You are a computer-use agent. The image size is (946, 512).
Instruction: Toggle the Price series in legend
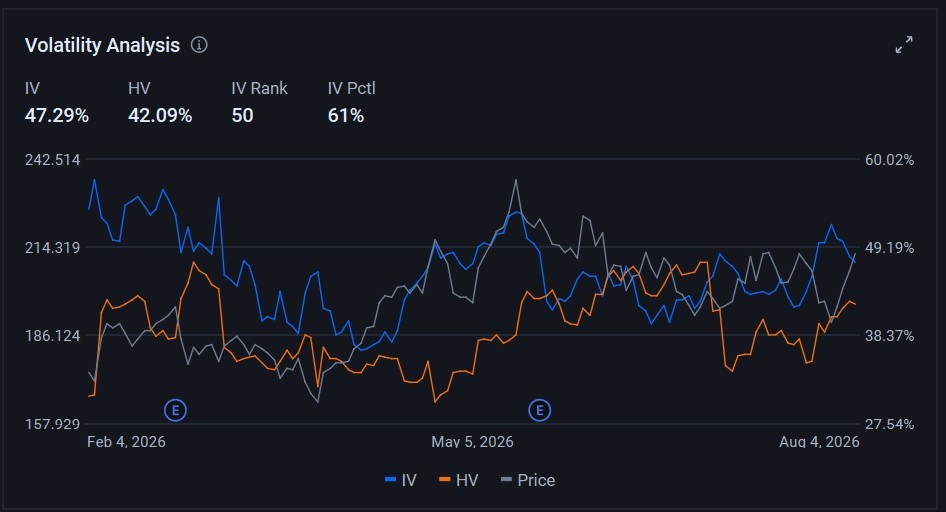coord(528,480)
